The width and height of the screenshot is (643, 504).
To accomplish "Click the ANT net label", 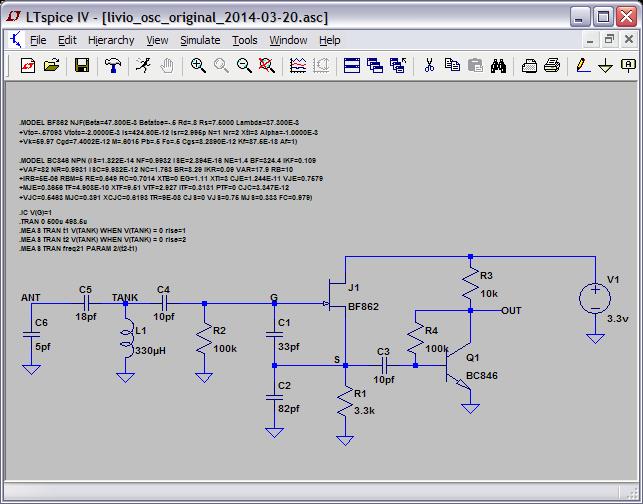I will (30, 297).
